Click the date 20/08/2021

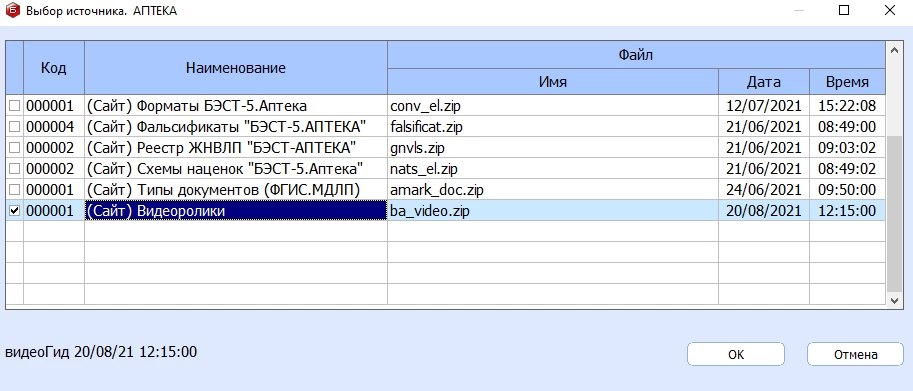[x=763, y=211]
